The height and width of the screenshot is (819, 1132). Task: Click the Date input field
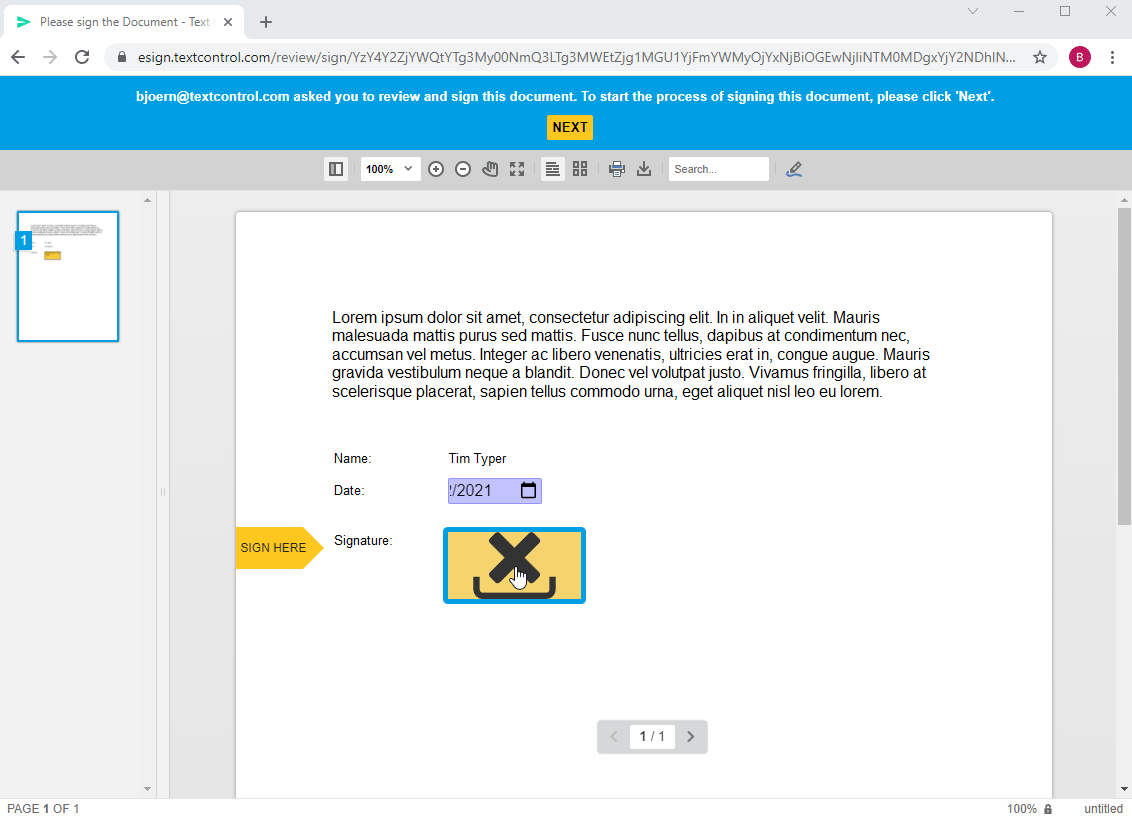(495, 490)
